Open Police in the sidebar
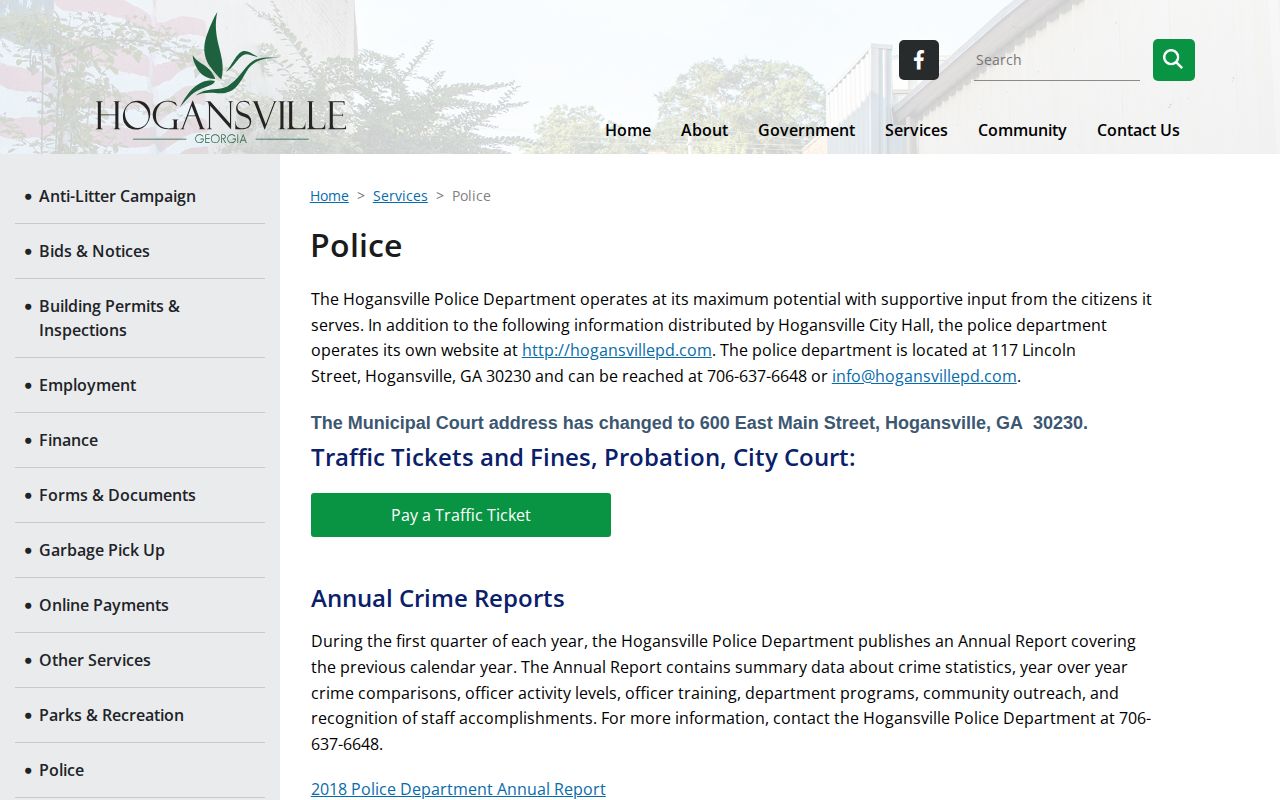Viewport: 1280px width, 800px height. 61,770
